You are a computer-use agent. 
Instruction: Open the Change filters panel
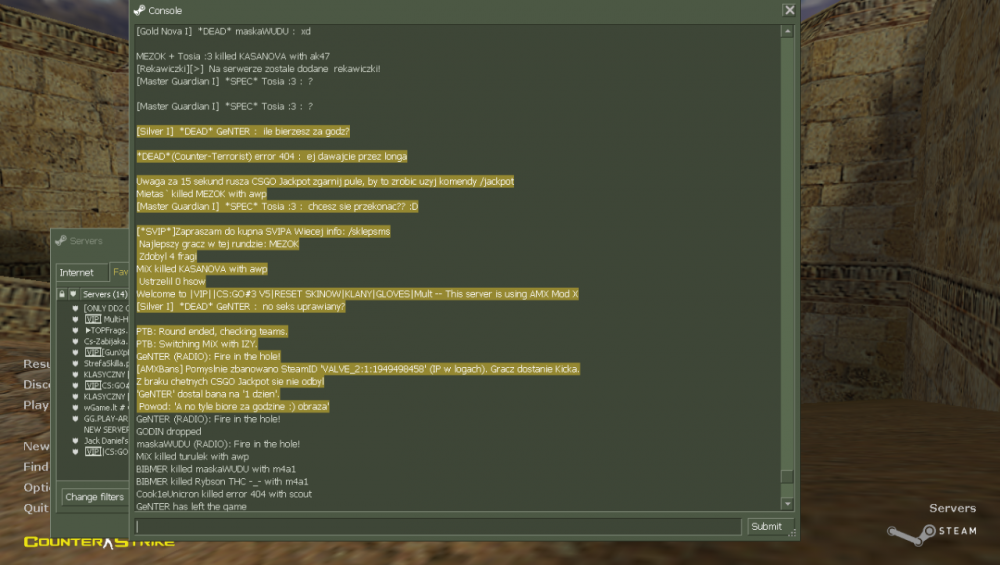pyautogui.click(x=94, y=496)
